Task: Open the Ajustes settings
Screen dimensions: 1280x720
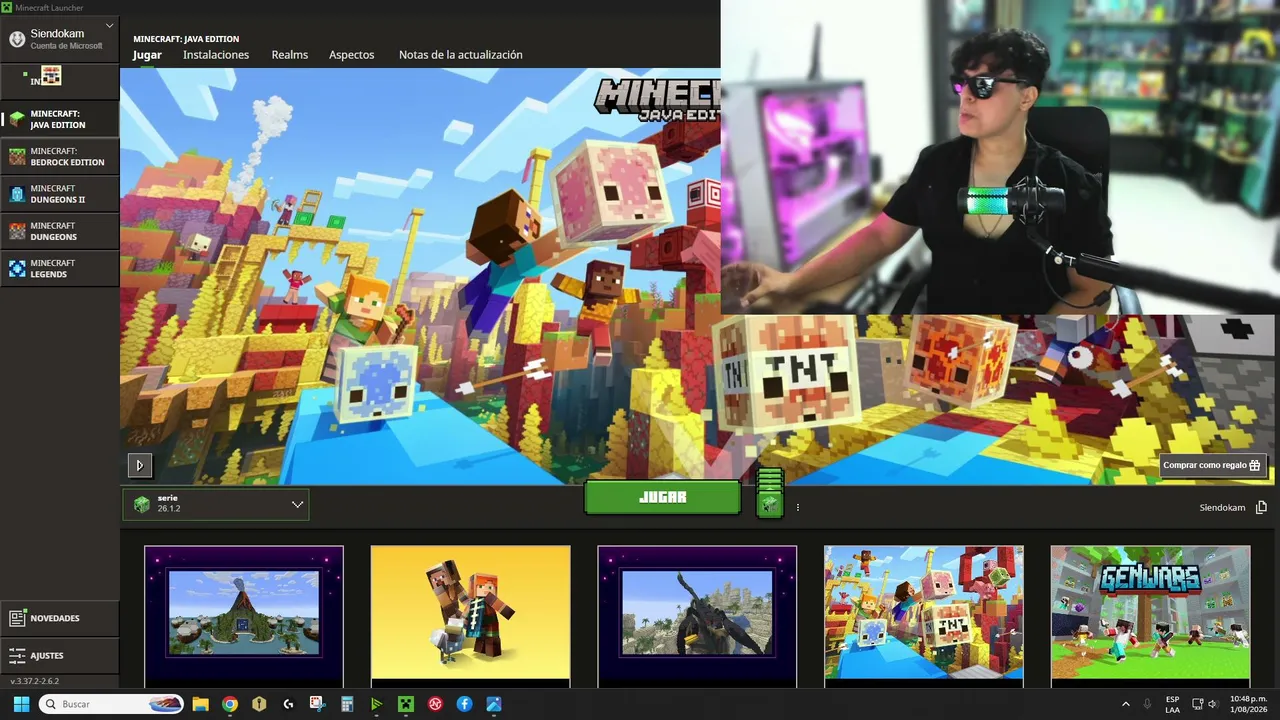Action: click(60, 656)
